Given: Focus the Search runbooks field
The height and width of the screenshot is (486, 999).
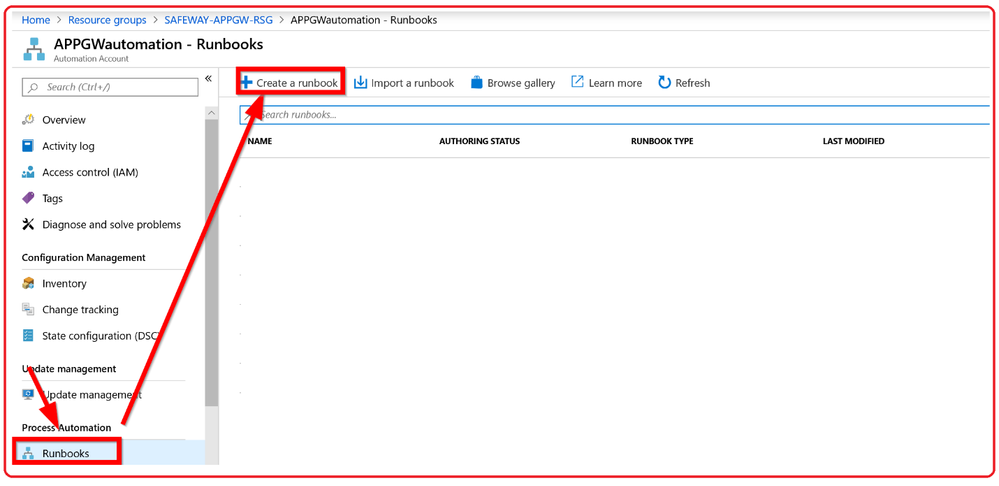Looking at the screenshot, I should pyautogui.click(x=614, y=115).
